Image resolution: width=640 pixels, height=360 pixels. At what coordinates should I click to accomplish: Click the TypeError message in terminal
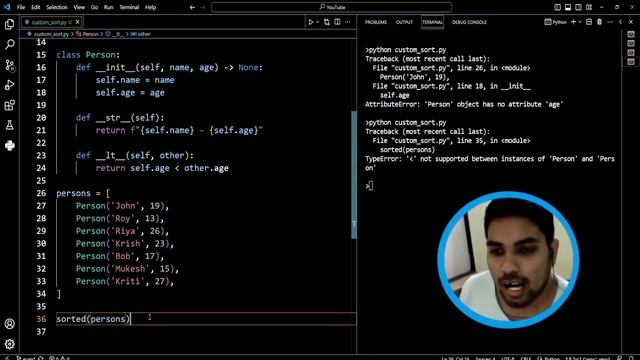tap(490, 163)
